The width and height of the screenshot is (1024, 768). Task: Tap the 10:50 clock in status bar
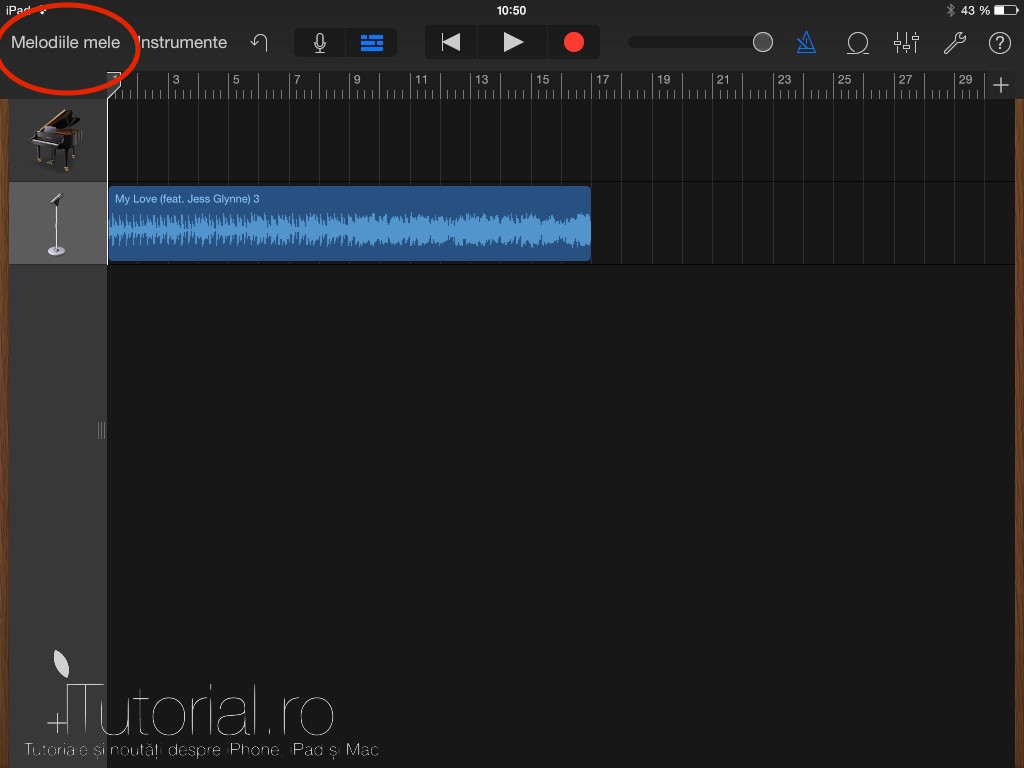(x=511, y=10)
